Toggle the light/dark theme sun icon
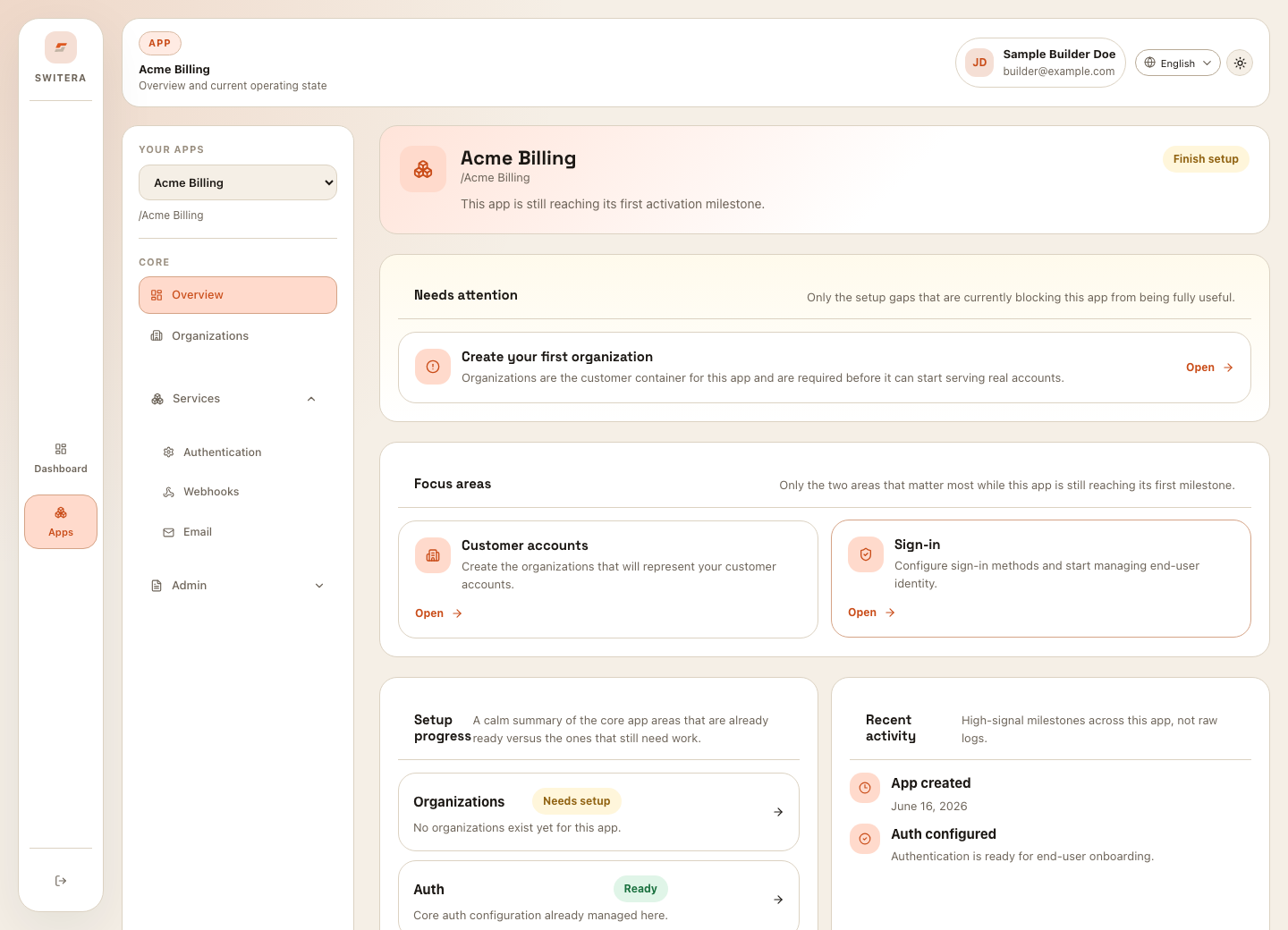Screen dimensions: 1288x930 1240,63
